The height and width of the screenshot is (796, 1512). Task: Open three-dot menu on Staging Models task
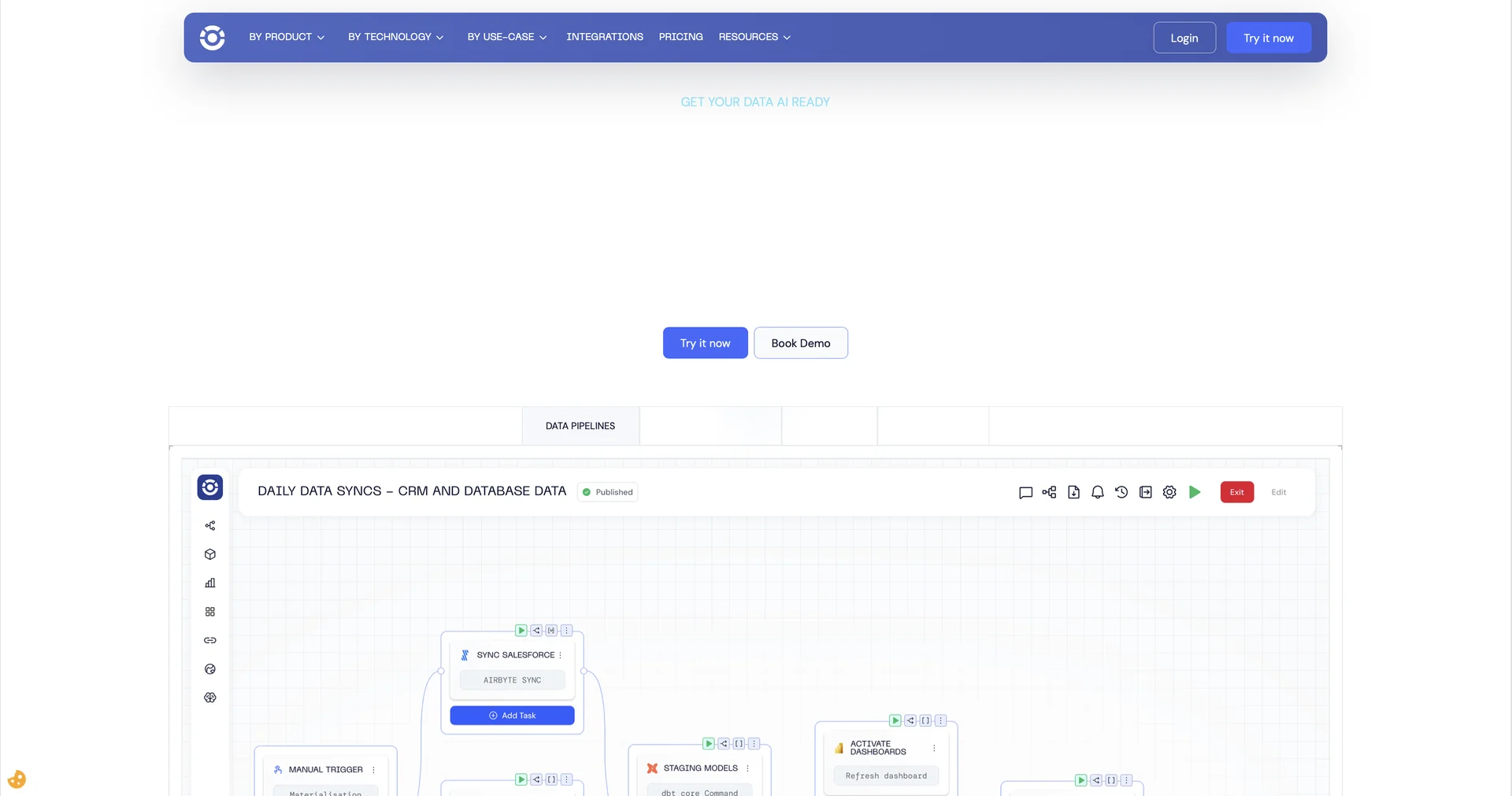(x=747, y=768)
